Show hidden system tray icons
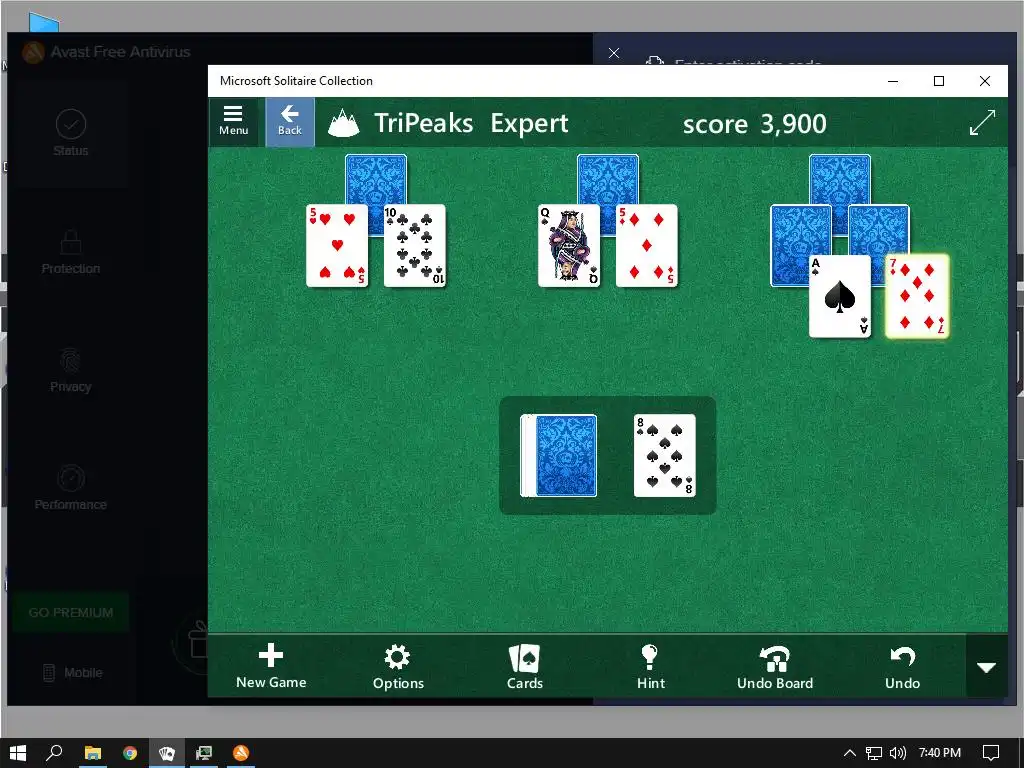This screenshot has height=768, width=1024. pyautogui.click(x=850, y=753)
